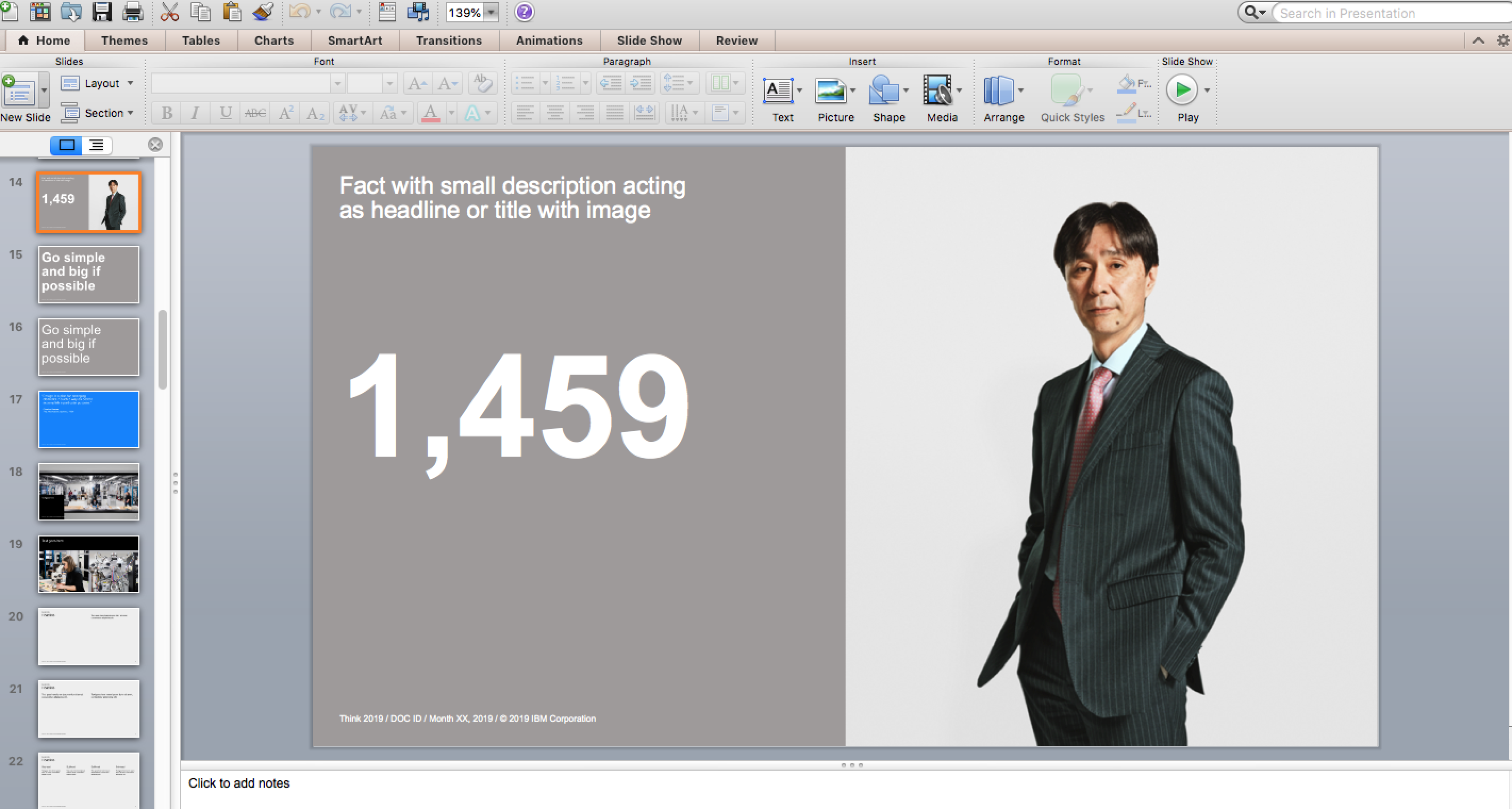This screenshot has width=1512, height=809.
Task: Click the Decrease indent icon
Action: tap(610, 83)
